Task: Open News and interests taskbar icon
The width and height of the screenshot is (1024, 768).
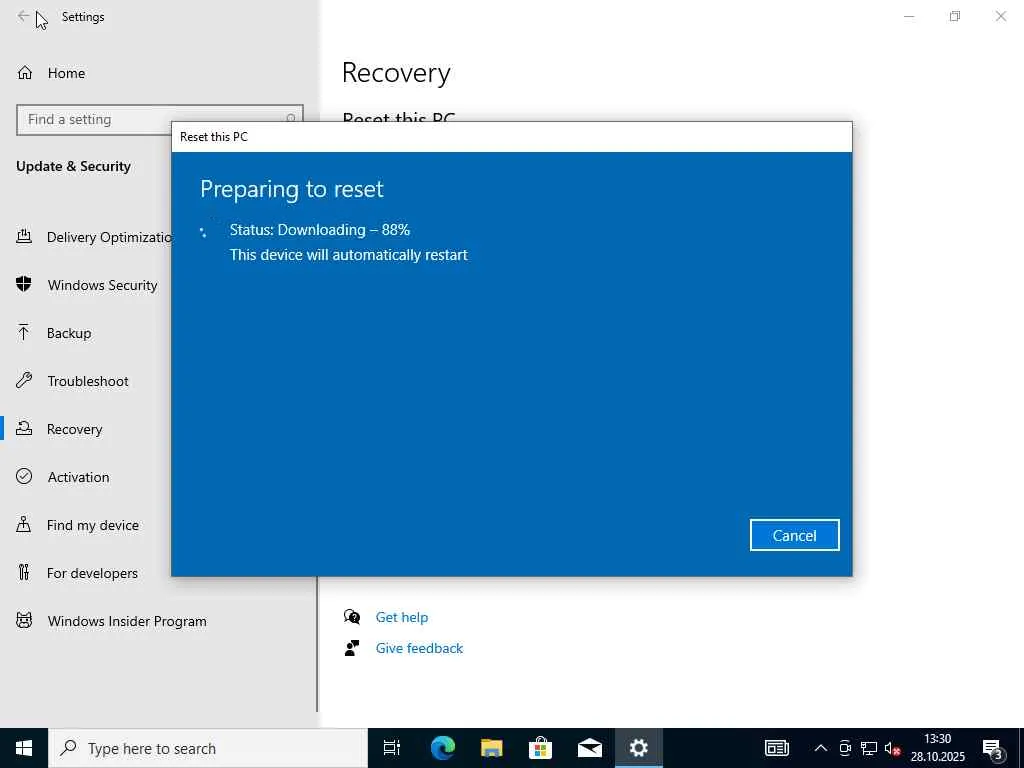Action: click(777, 748)
